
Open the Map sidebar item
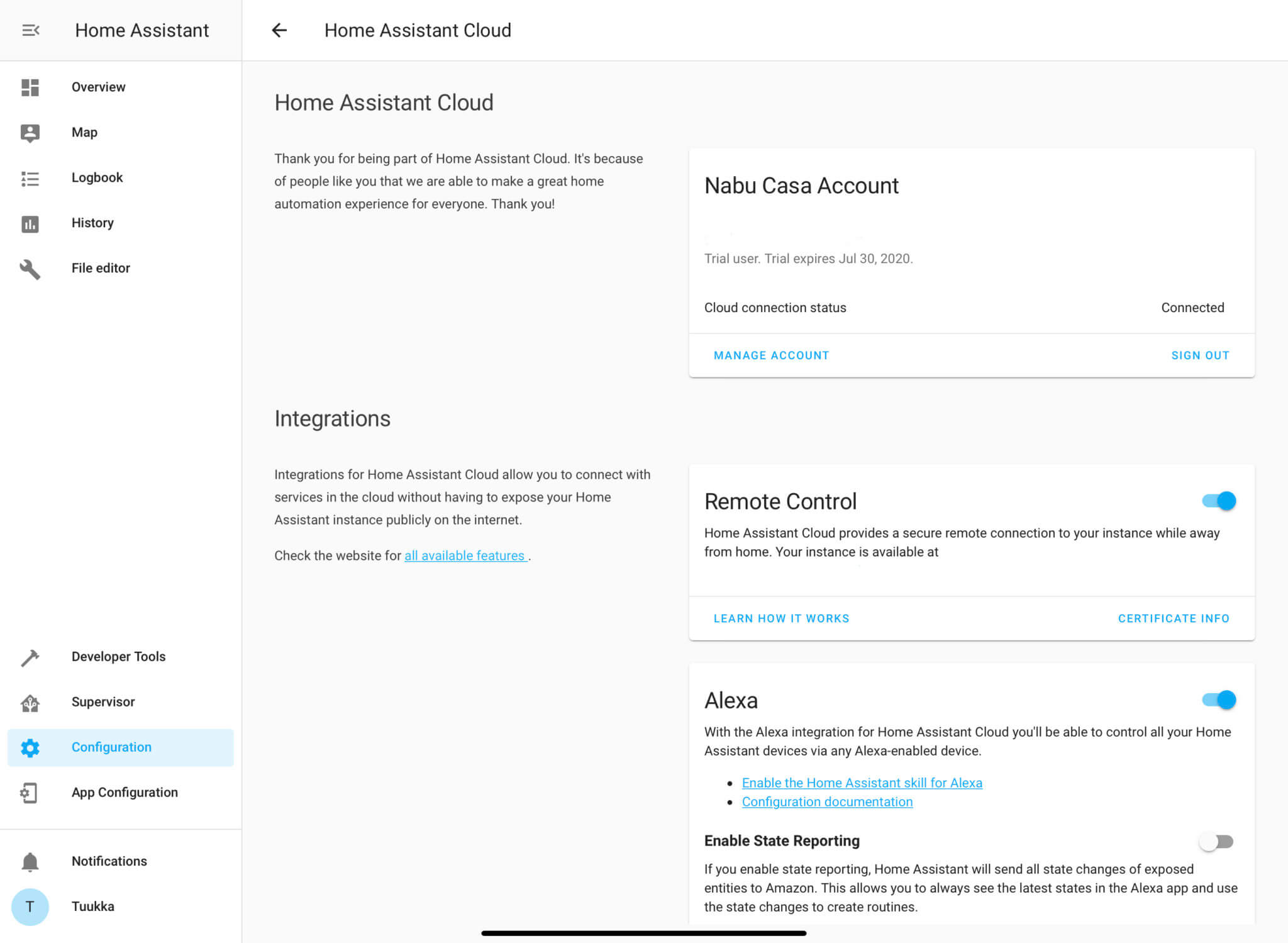(121, 133)
